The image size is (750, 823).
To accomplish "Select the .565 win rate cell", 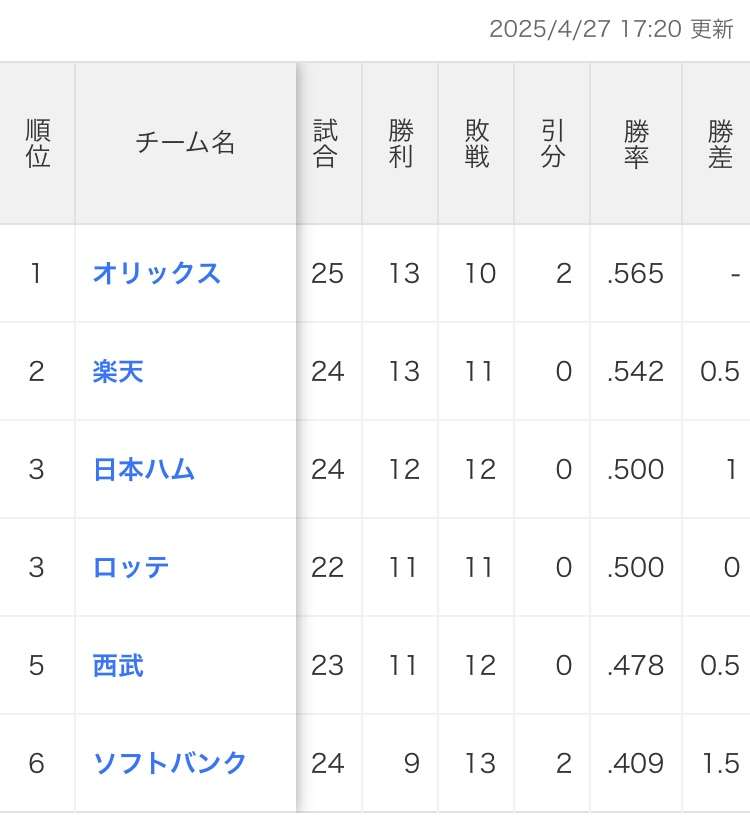I will [x=635, y=273].
